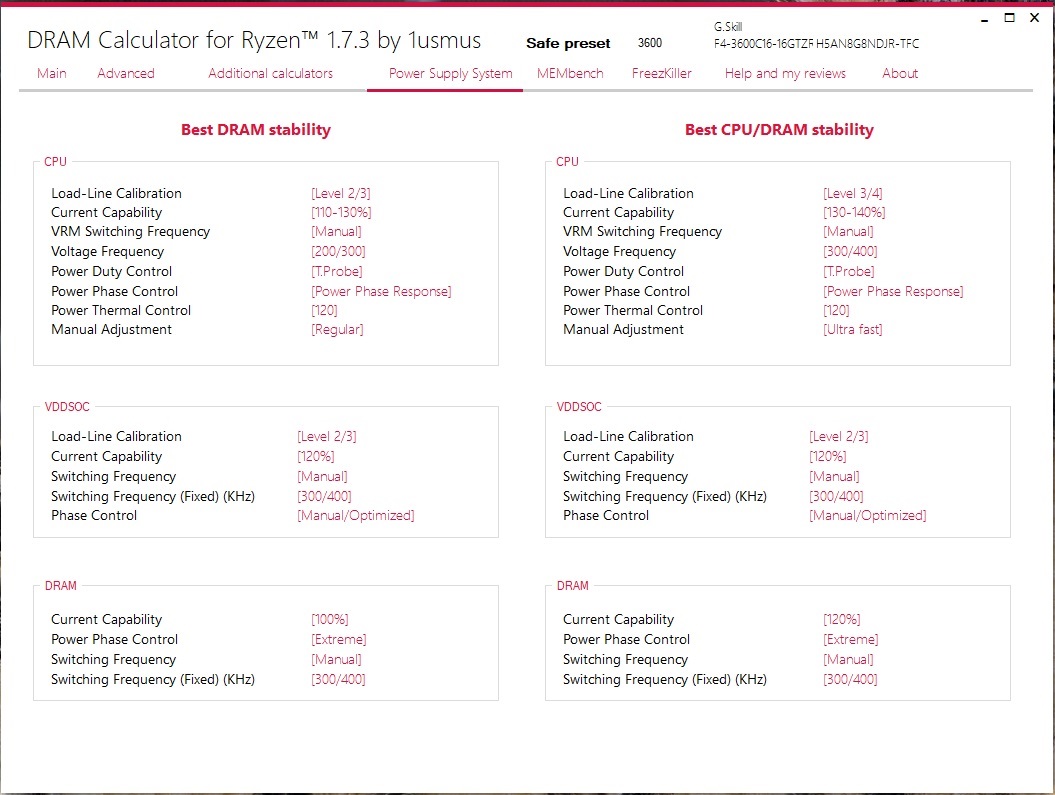Click [120%] Current Capability in left VDDSOC
This screenshot has width=1055, height=795.
tap(316, 456)
